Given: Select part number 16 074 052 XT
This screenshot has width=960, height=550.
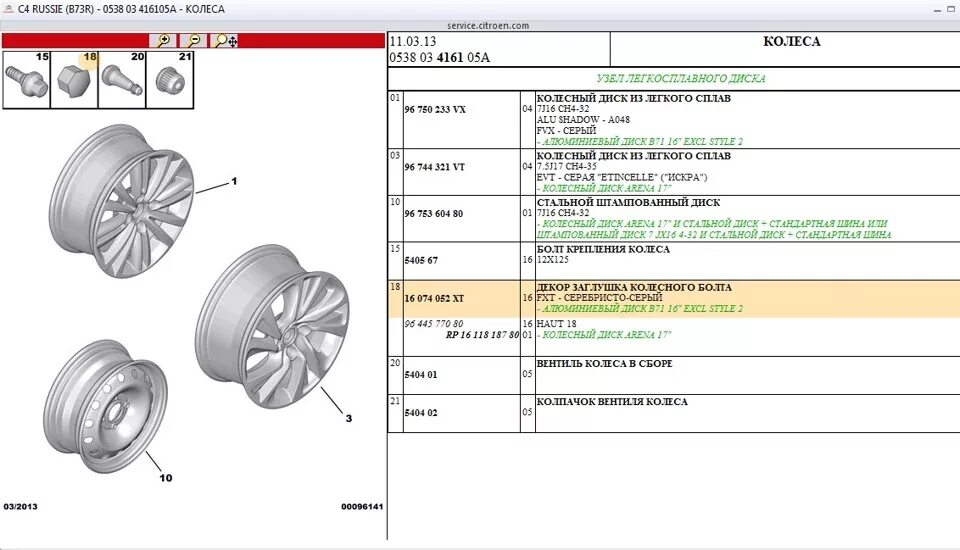Looking at the screenshot, I should [434, 298].
